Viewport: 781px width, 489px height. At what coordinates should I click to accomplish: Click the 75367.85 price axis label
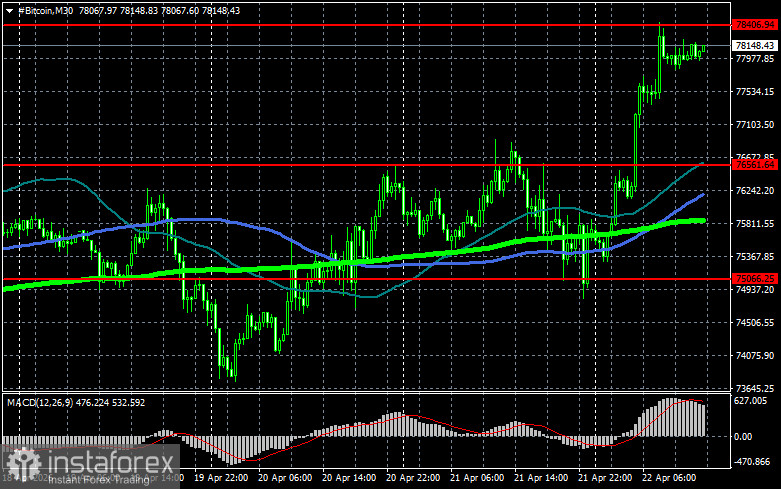coord(755,256)
